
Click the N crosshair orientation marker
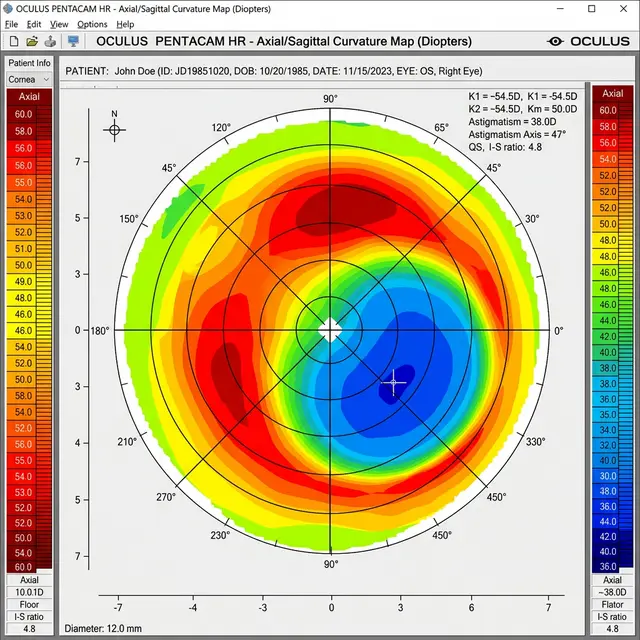115,128
